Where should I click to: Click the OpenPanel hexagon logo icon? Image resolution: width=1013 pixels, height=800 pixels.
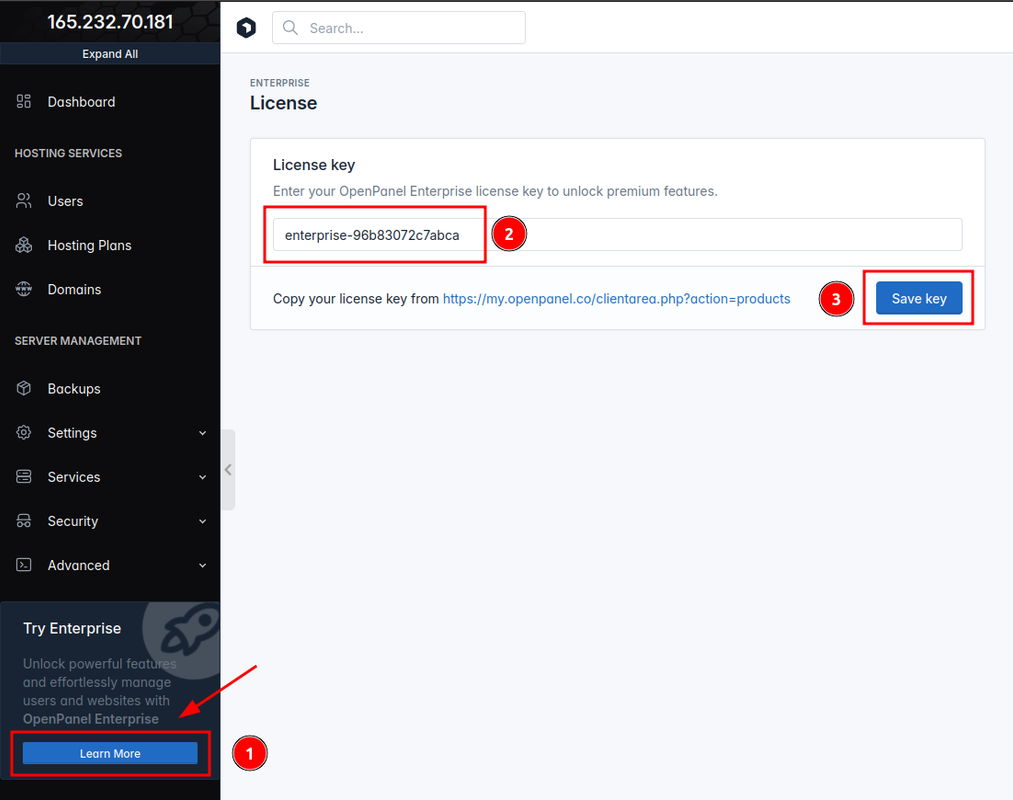(x=246, y=28)
